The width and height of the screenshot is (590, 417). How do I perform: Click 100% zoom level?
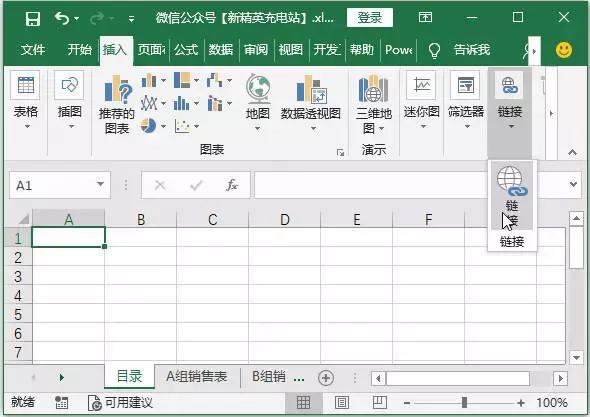[552, 403]
